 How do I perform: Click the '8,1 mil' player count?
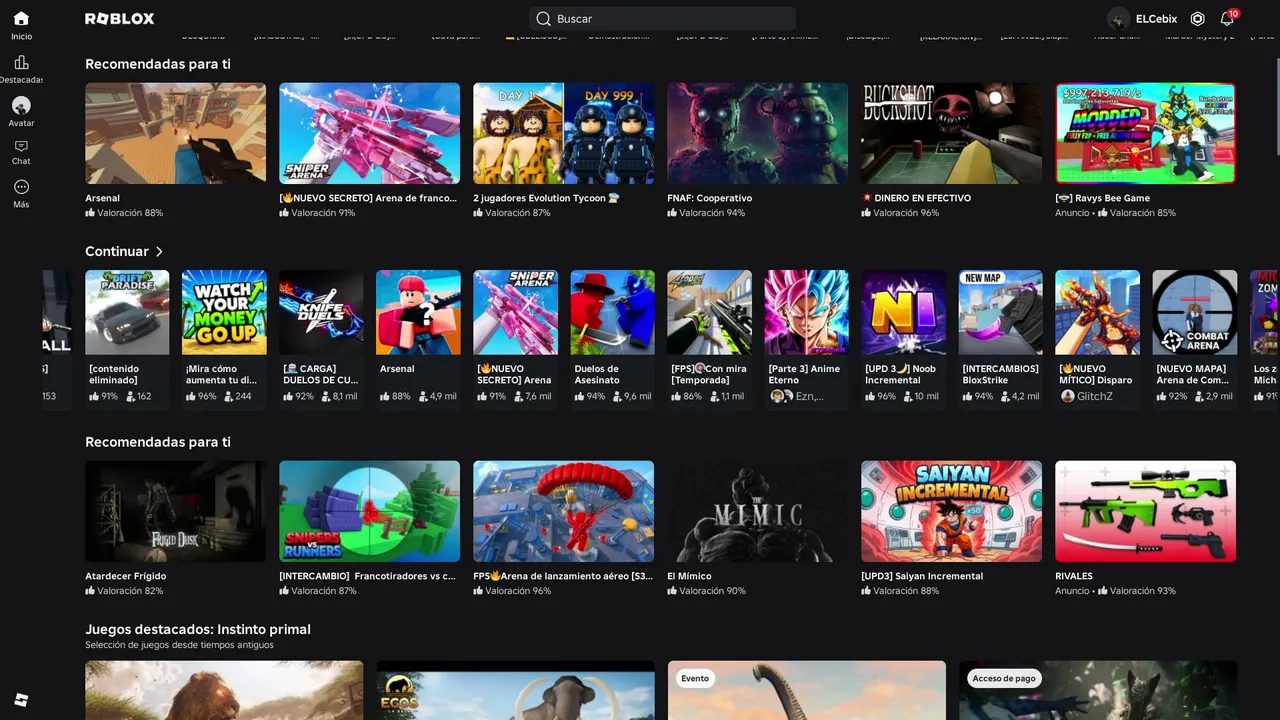344,396
